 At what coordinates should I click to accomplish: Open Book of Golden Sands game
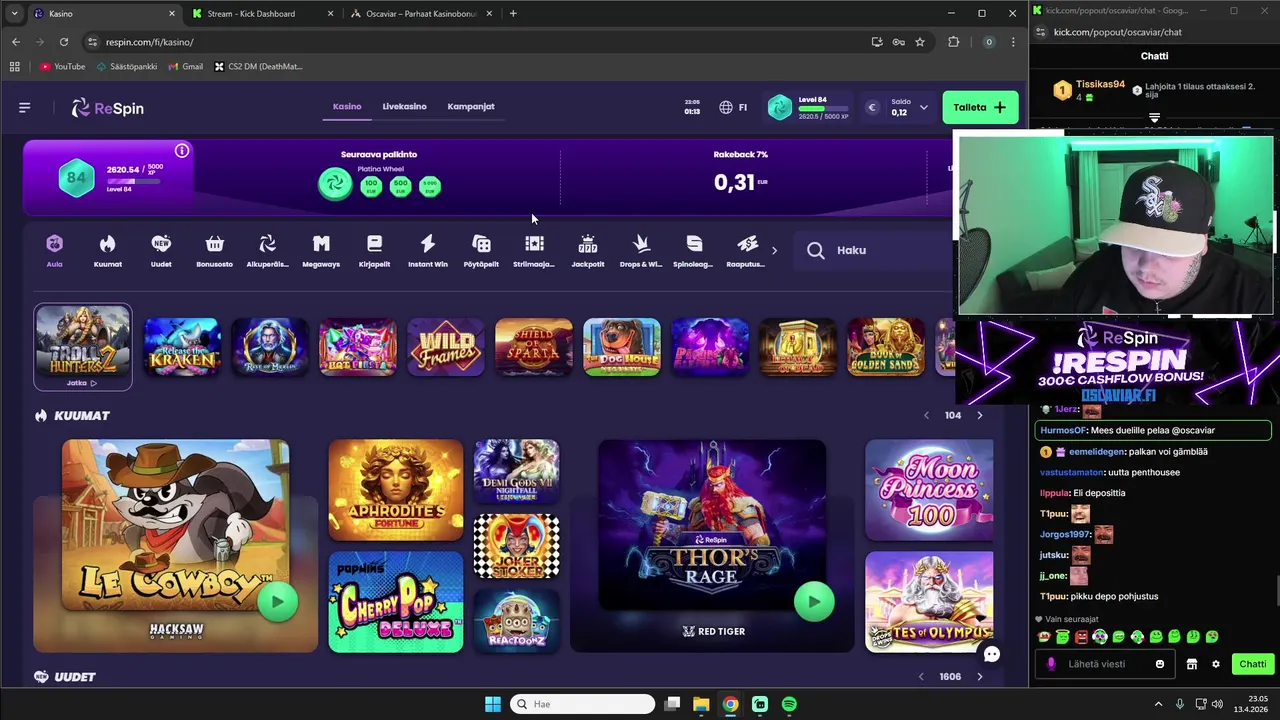point(886,347)
